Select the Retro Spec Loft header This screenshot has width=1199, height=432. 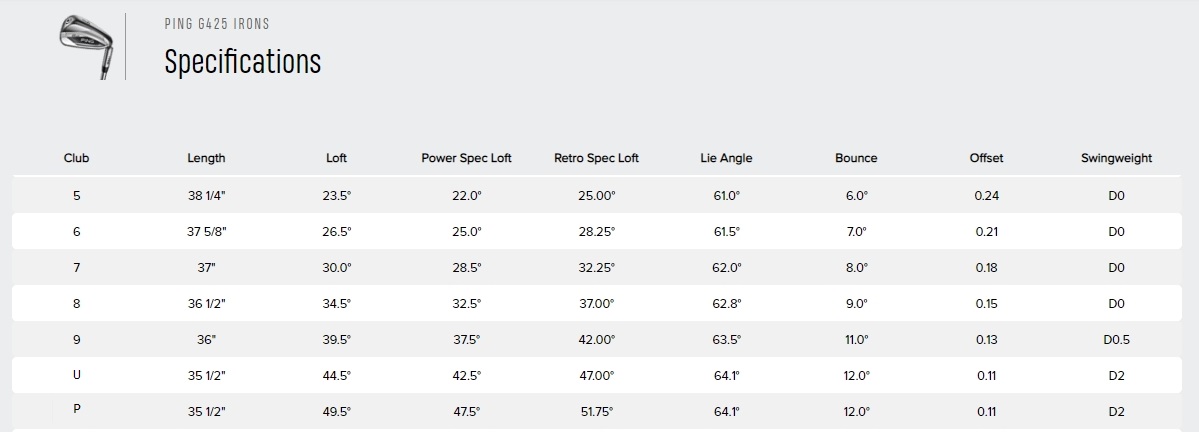pos(596,158)
